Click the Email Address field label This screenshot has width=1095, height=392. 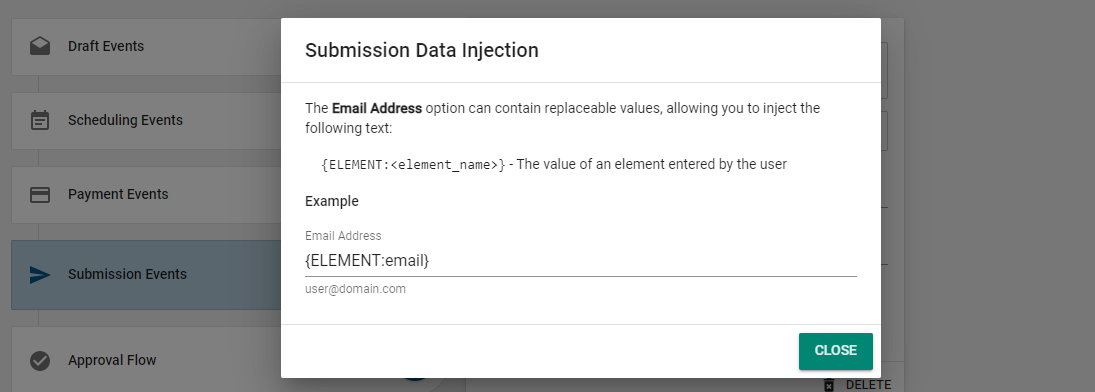pyautogui.click(x=343, y=235)
